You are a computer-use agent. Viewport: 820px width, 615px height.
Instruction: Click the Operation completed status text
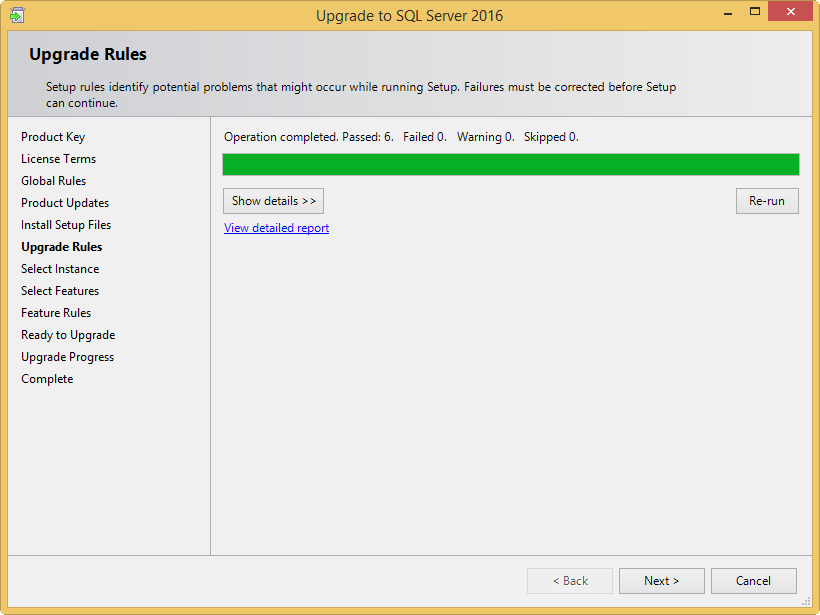click(x=401, y=137)
